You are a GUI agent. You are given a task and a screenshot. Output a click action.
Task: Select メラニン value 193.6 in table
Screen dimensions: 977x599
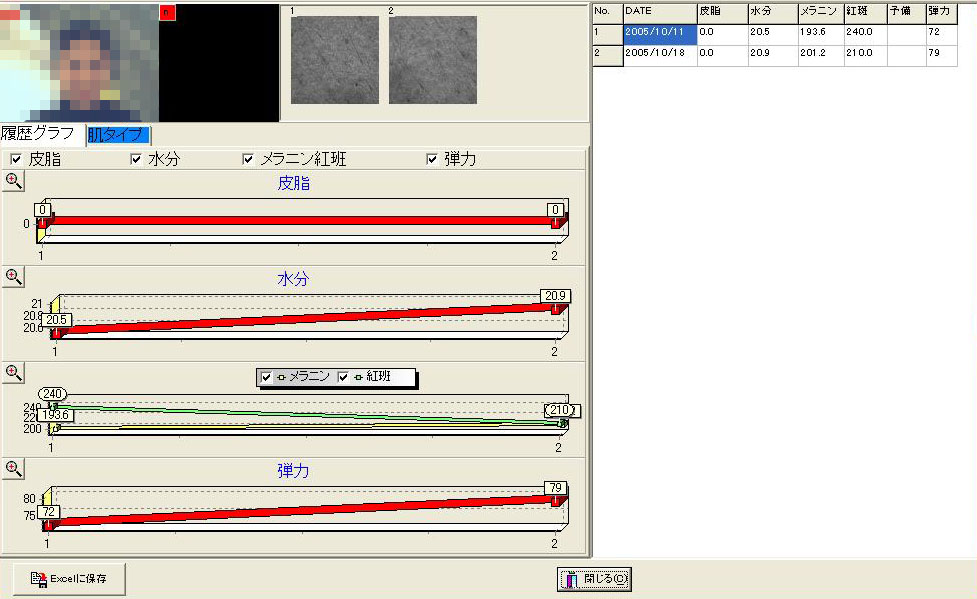click(821, 34)
